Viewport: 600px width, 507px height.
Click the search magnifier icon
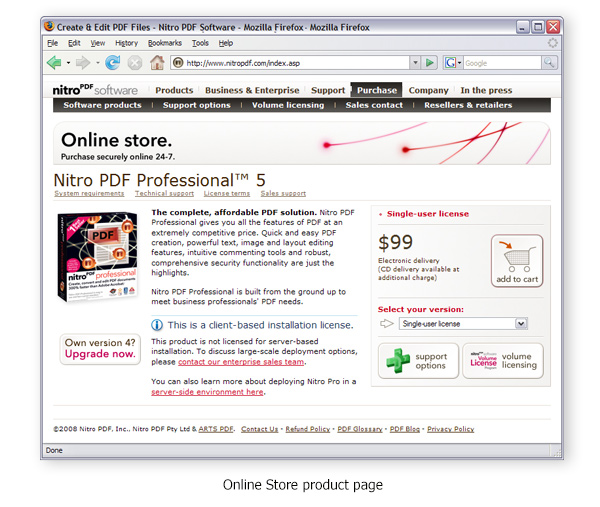(549, 62)
